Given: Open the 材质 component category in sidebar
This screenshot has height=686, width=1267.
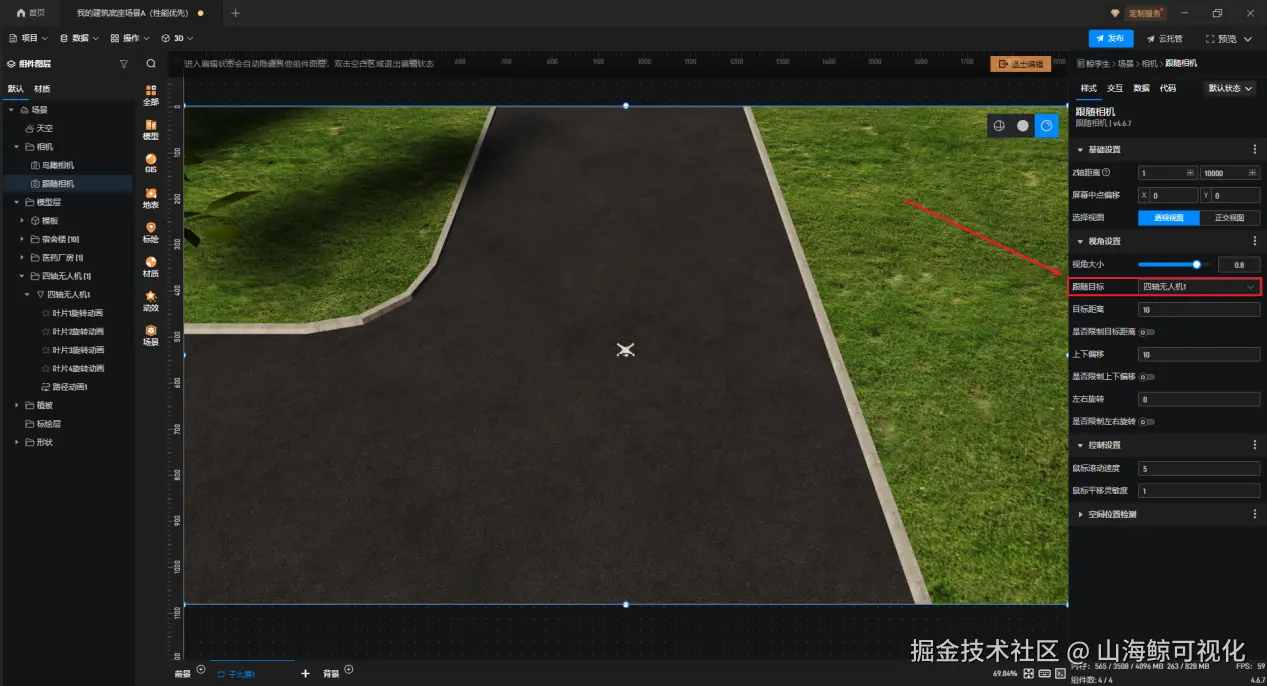Looking at the screenshot, I should click(151, 267).
